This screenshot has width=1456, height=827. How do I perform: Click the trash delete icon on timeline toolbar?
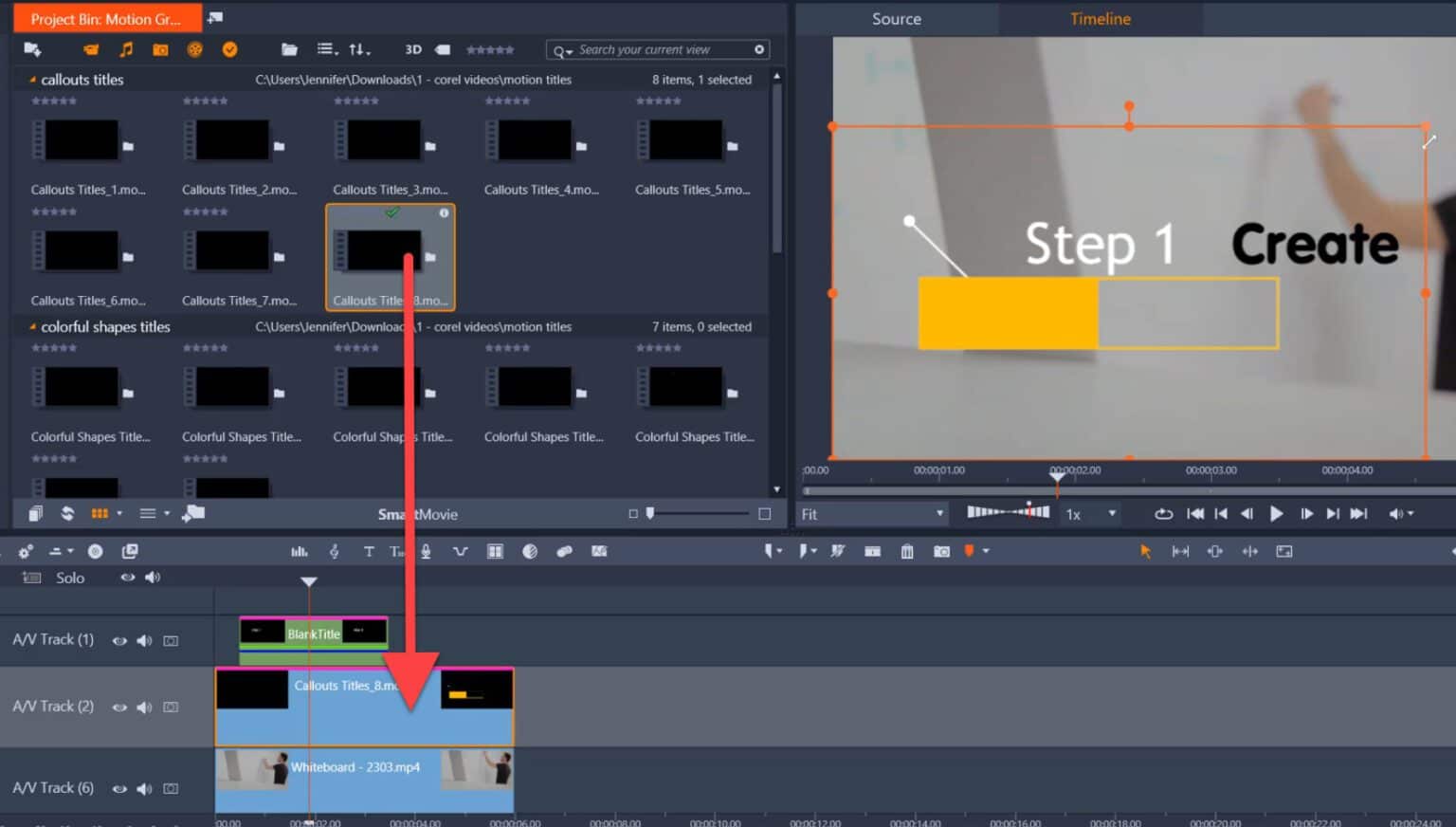point(906,551)
